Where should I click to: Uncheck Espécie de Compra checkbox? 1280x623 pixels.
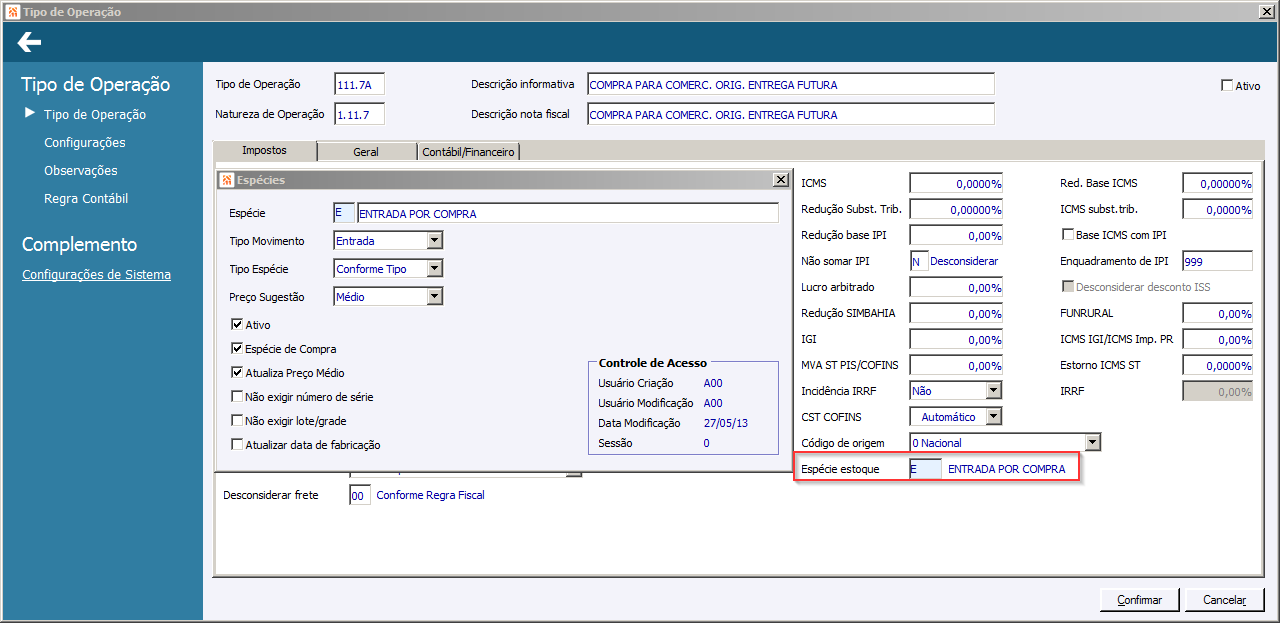pyautogui.click(x=237, y=349)
